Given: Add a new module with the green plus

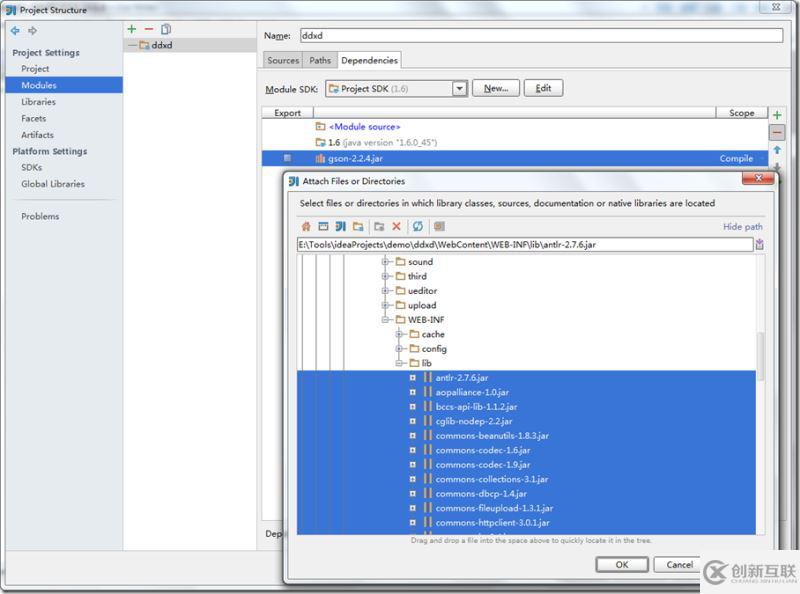Looking at the screenshot, I should coord(132,29).
